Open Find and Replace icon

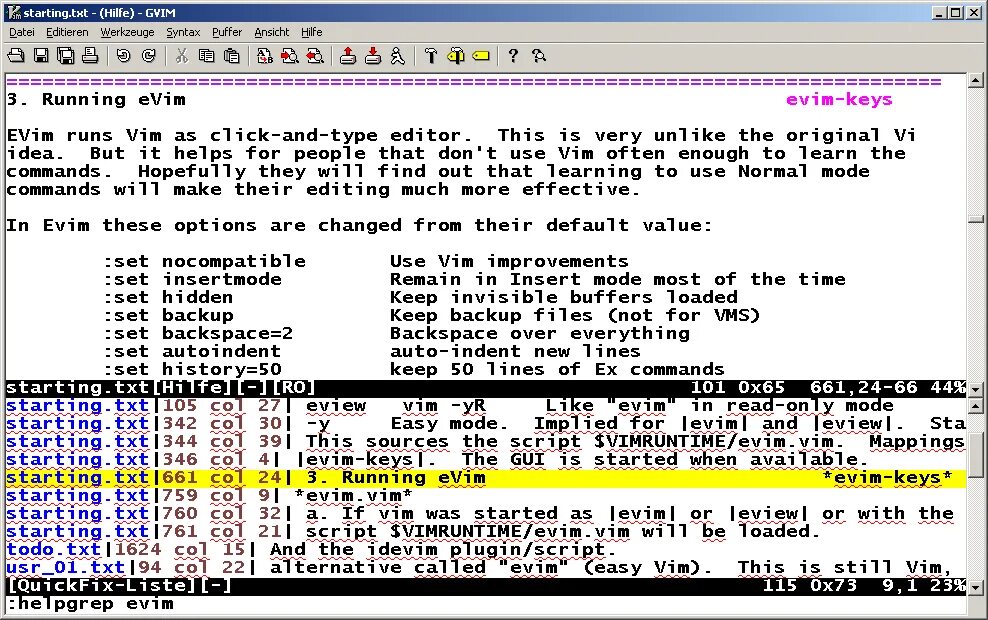click(x=265, y=56)
